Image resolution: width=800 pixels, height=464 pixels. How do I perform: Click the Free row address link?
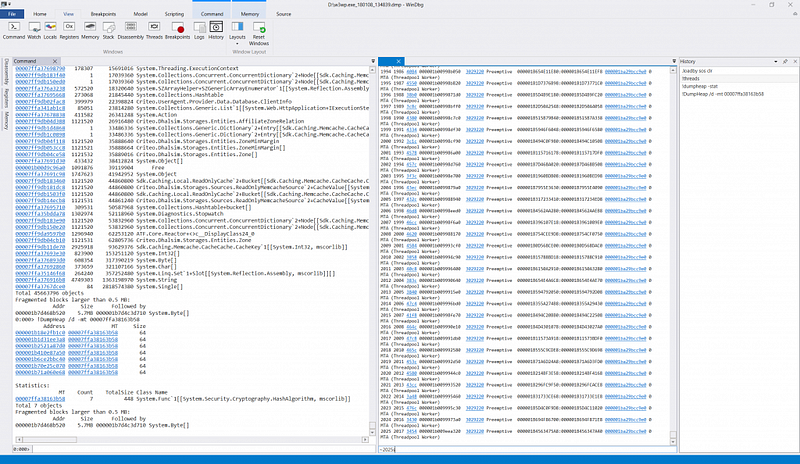40,167
